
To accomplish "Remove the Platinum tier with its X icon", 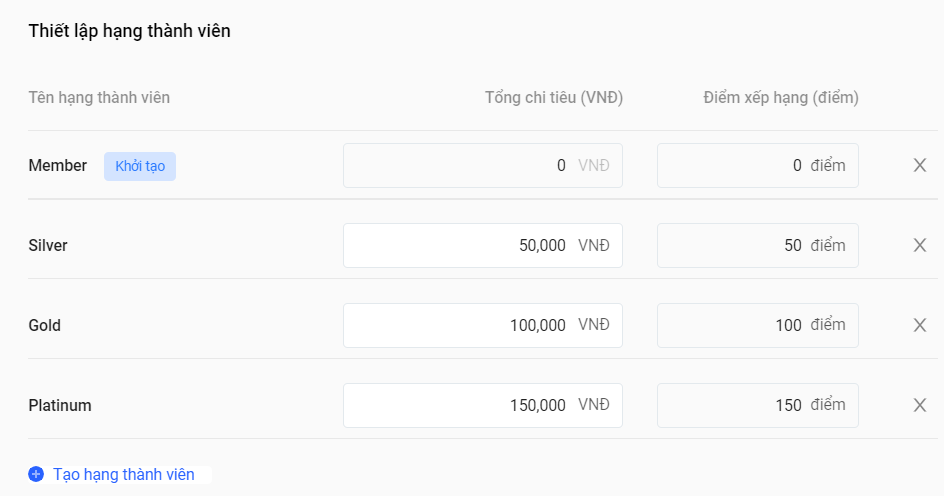I will click(919, 406).
